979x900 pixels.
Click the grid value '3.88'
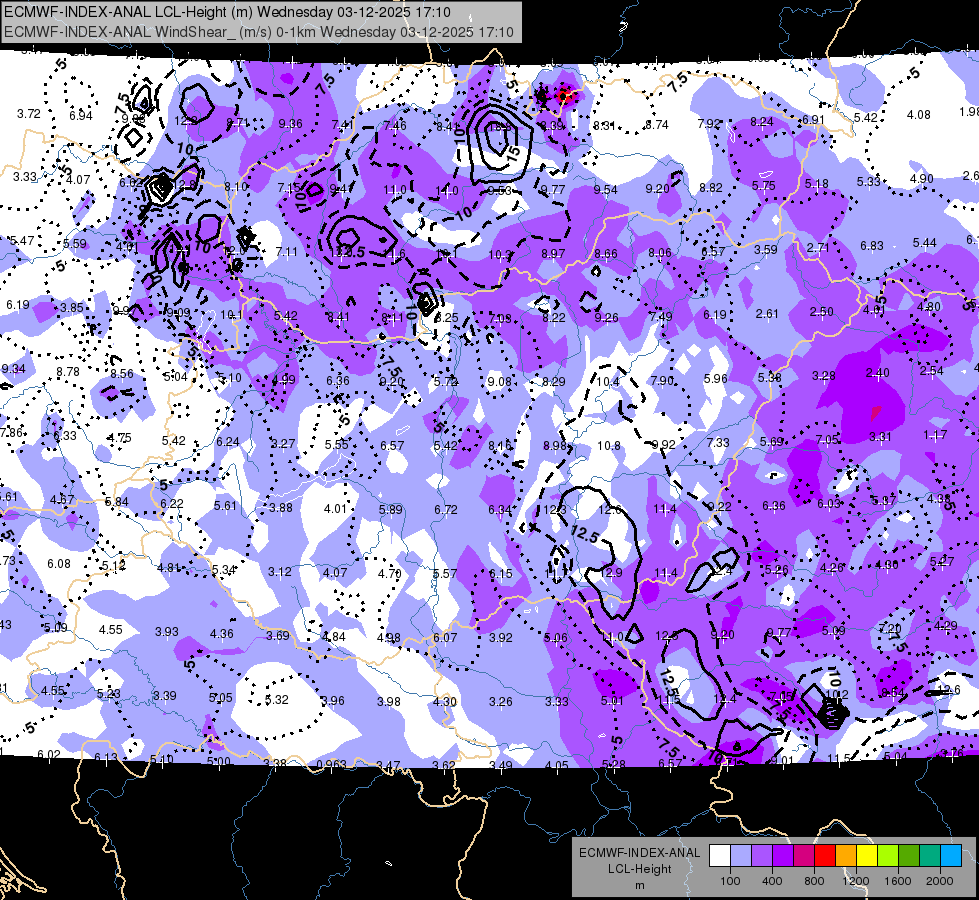[280, 508]
